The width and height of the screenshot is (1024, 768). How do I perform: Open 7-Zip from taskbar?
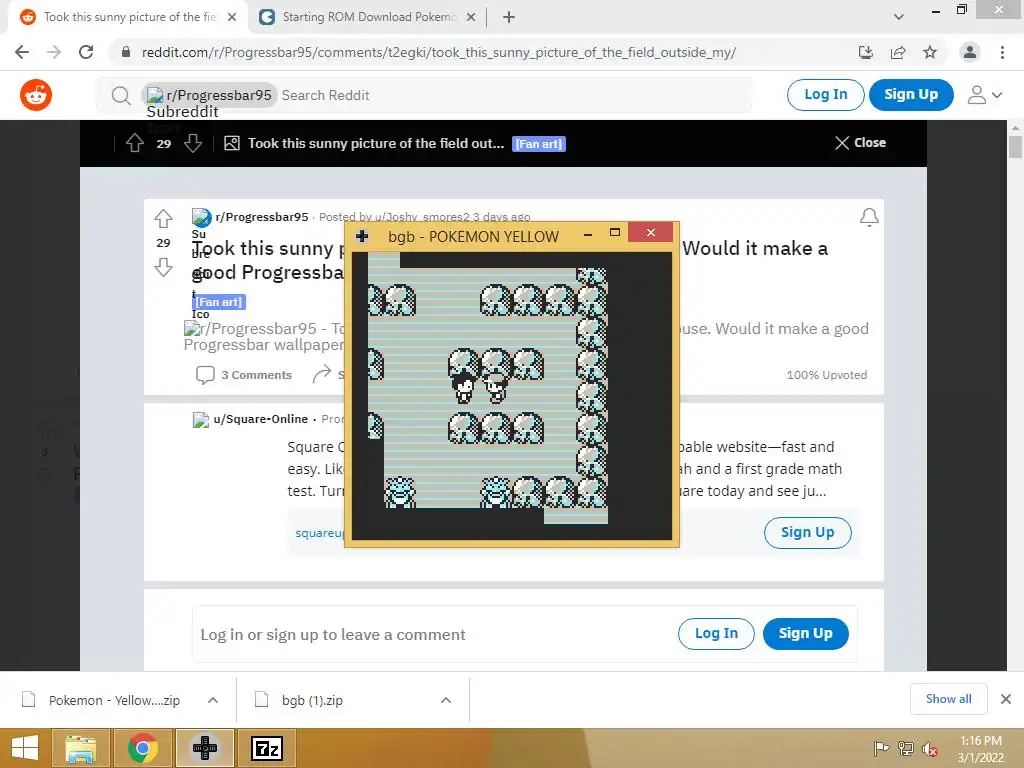267,748
